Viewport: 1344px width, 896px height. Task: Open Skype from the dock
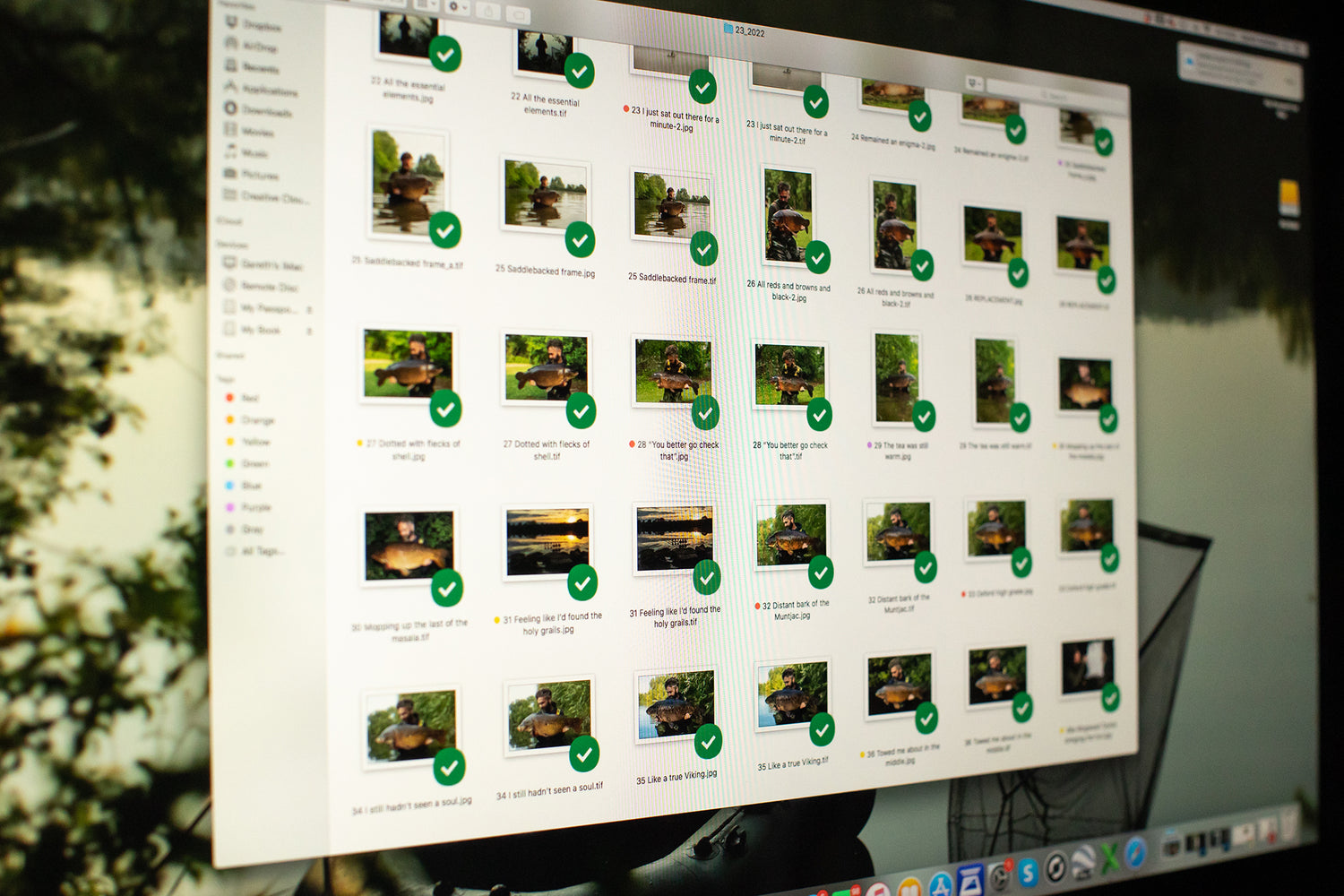point(1028,872)
